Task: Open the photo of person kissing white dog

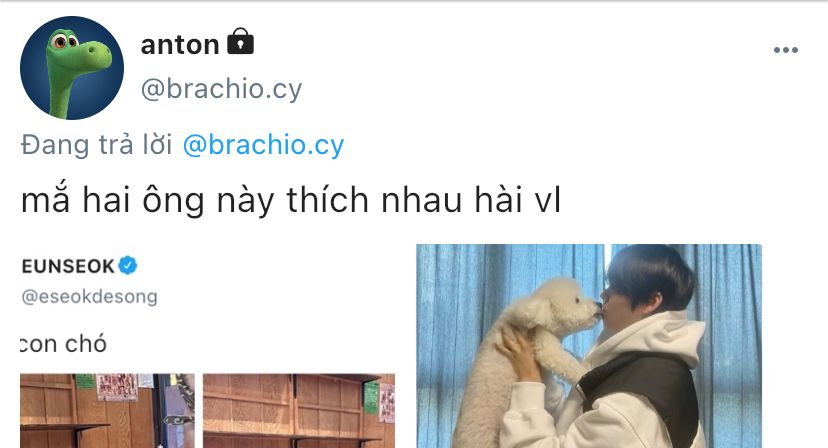Action: click(589, 346)
